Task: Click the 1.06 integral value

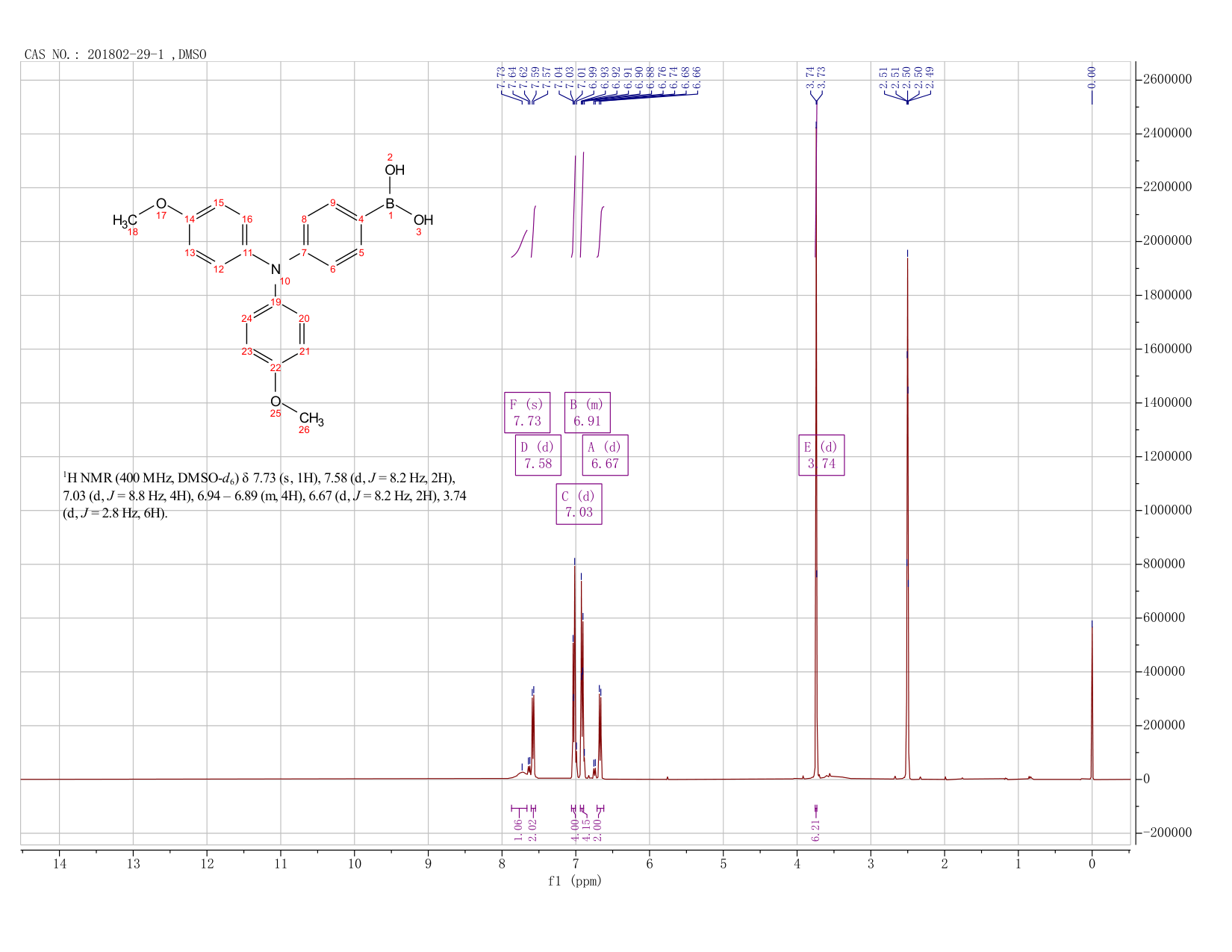Action: pyautogui.click(x=519, y=830)
